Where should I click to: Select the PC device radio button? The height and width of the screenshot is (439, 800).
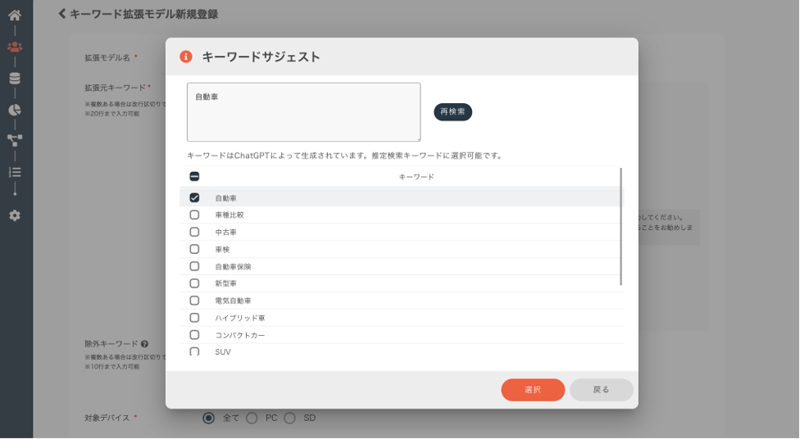tap(252, 418)
